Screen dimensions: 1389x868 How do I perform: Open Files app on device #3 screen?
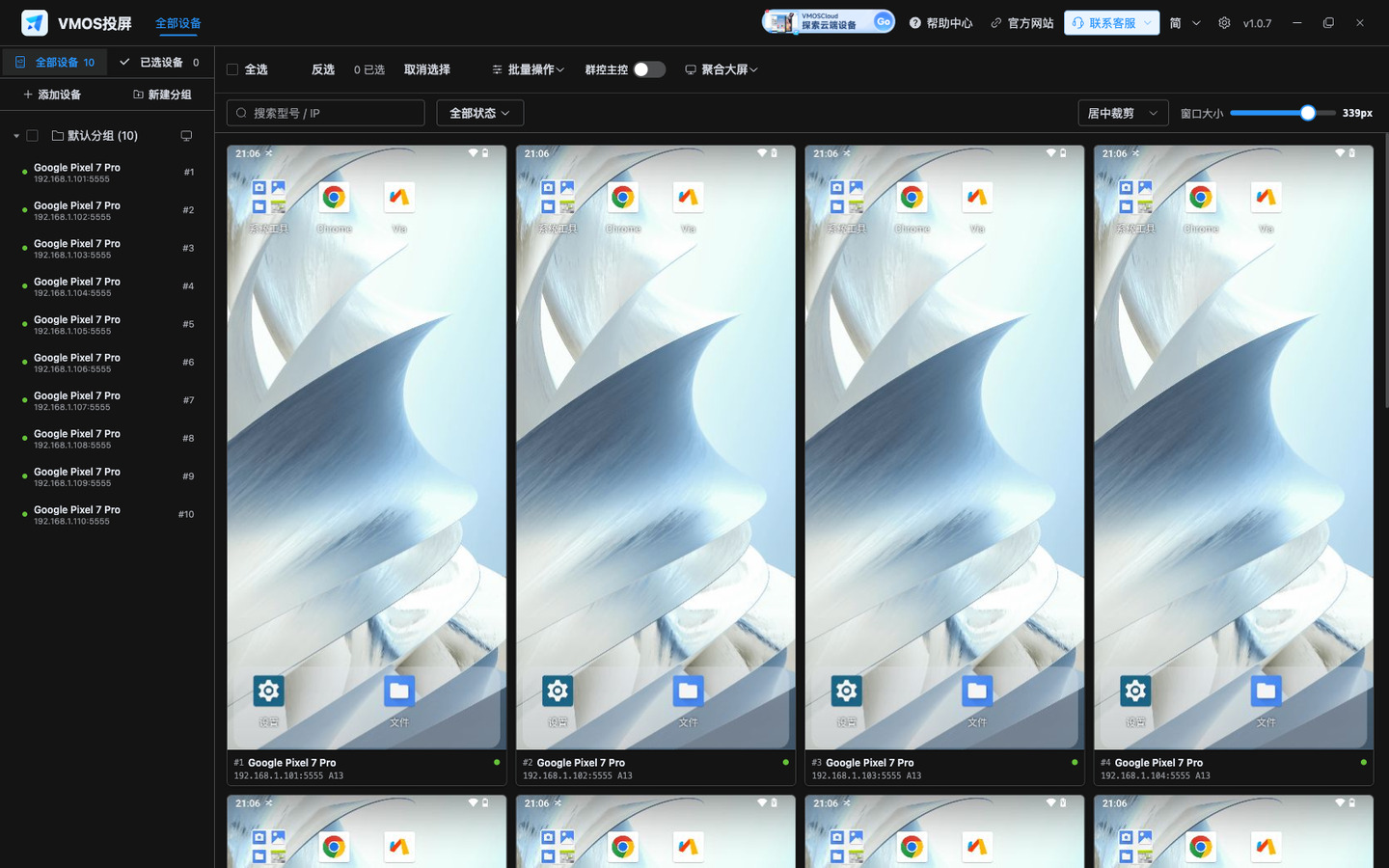(x=977, y=691)
